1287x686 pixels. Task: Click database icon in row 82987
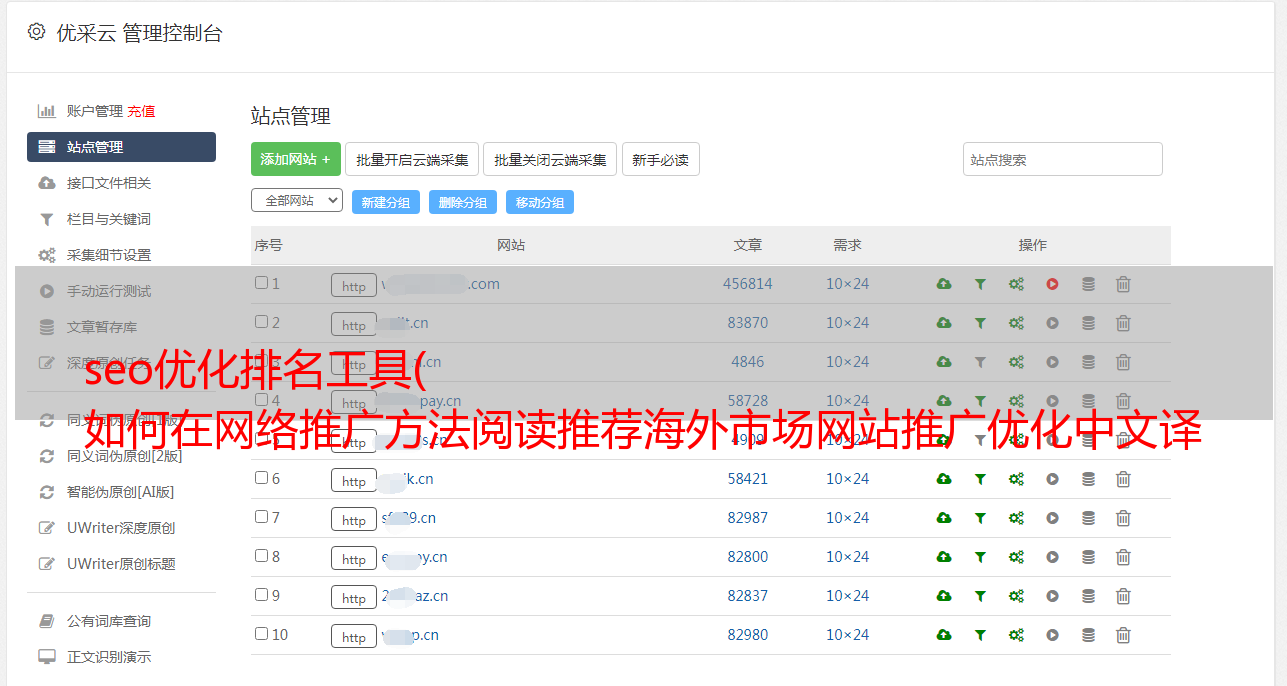point(1088,518)
